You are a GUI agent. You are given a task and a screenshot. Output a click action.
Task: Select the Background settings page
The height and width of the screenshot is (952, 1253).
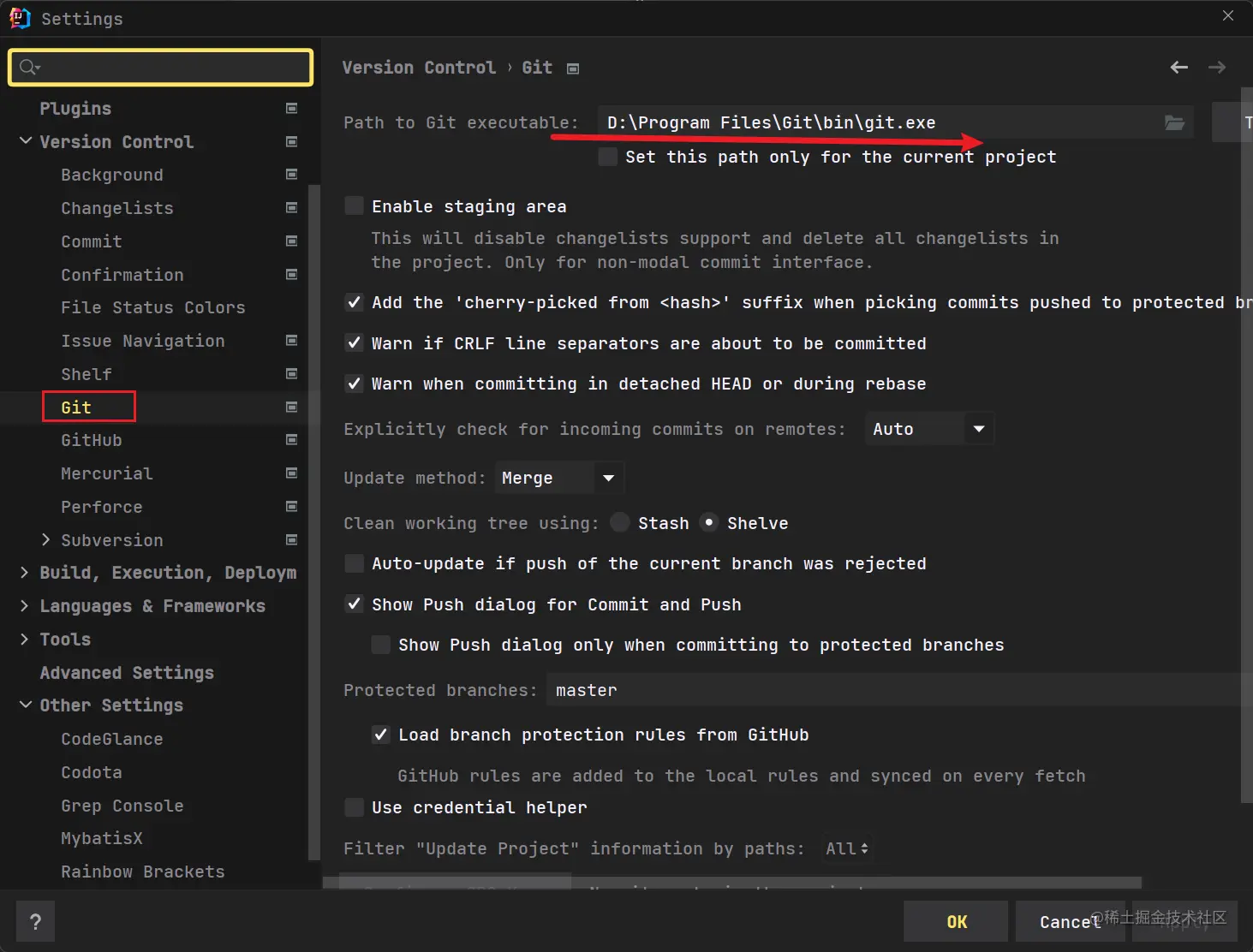coord(112,175)
